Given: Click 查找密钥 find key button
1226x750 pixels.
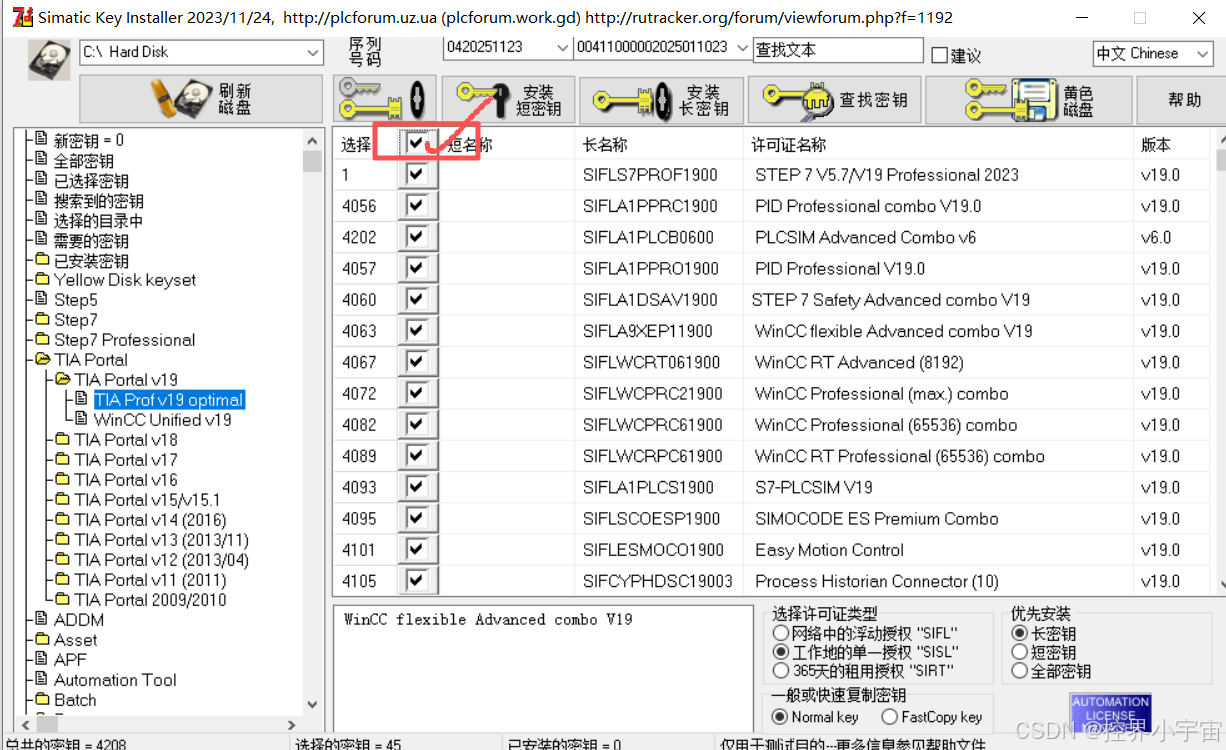Looking at the screenshot, I should pyautogui.click(x=834, y=99).
